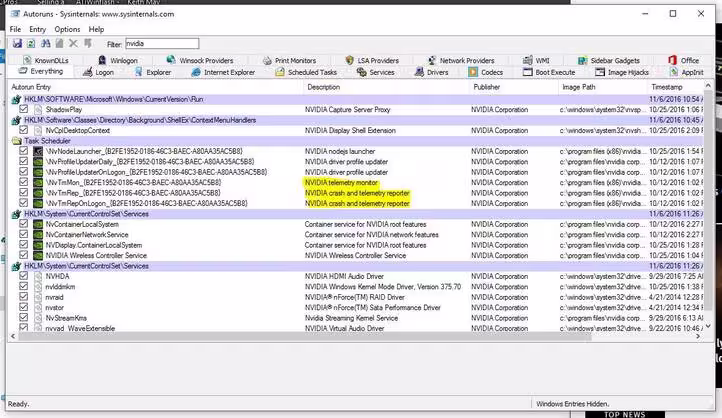Uncheck the NVHDA driver entry
The height and width of the screenshot is (418, 722).
click(x=23, y=276)
